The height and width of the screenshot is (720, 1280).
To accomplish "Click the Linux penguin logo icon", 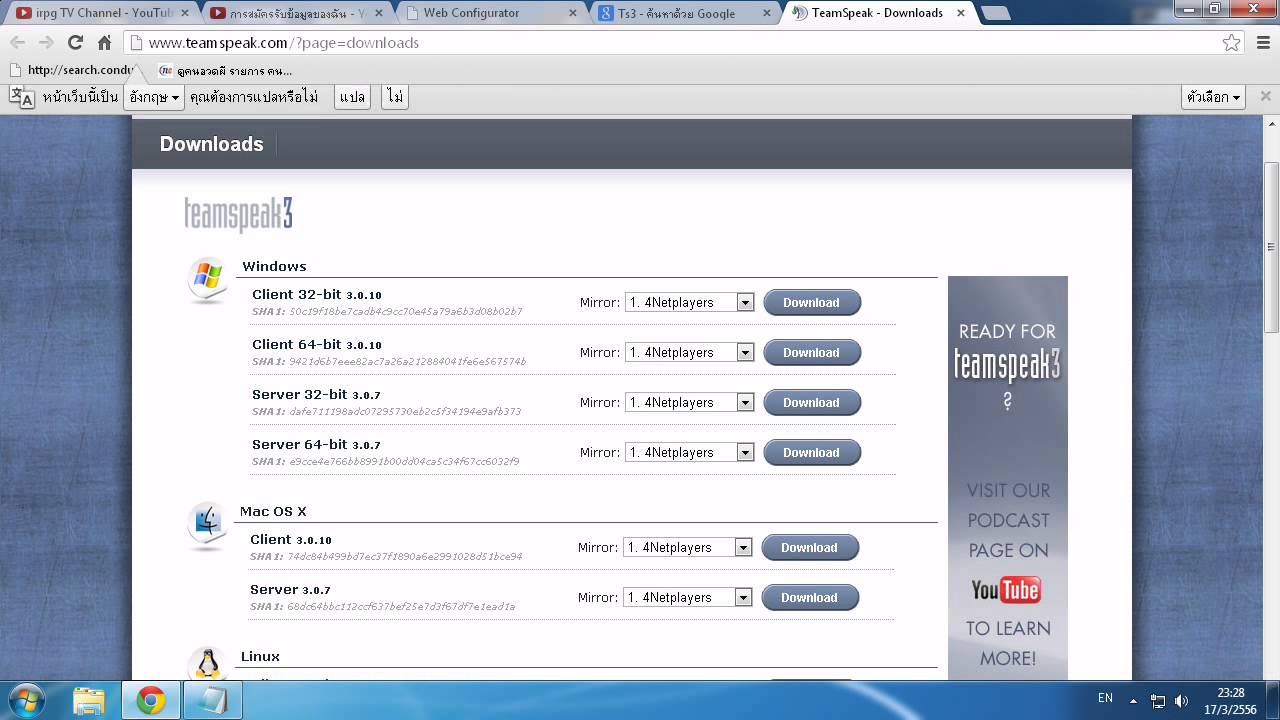I will pos(207,664).
